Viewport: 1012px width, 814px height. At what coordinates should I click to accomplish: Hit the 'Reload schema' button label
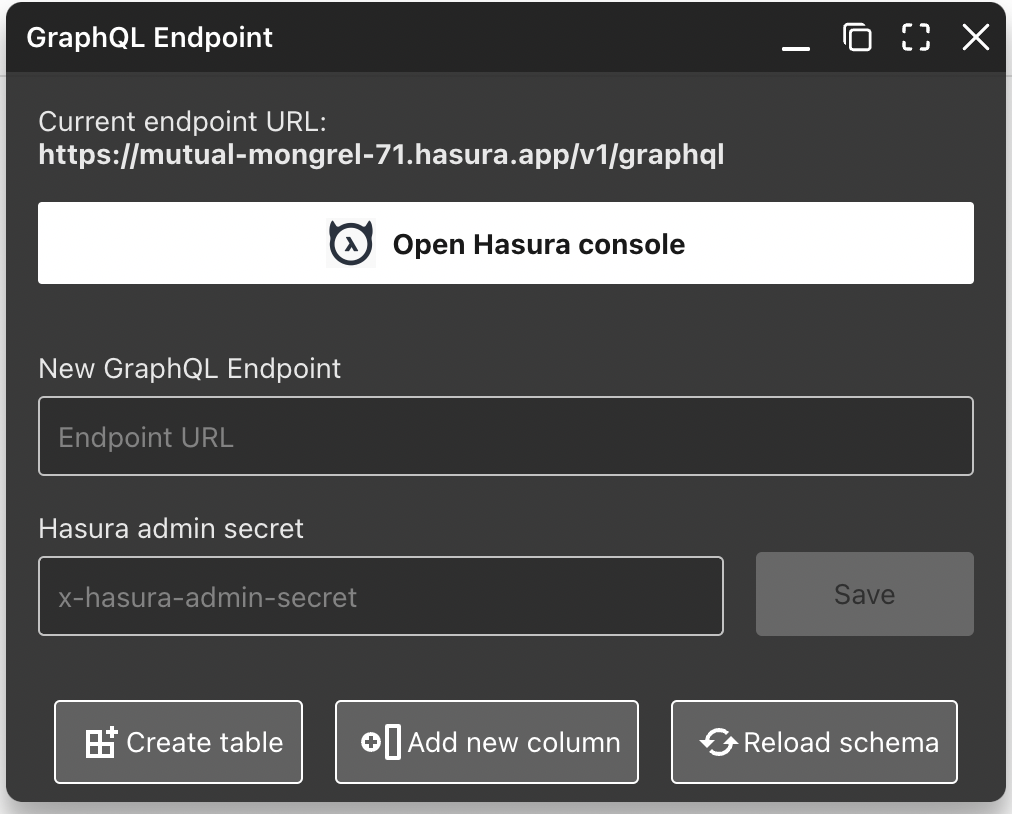click(x=841, y=742)
